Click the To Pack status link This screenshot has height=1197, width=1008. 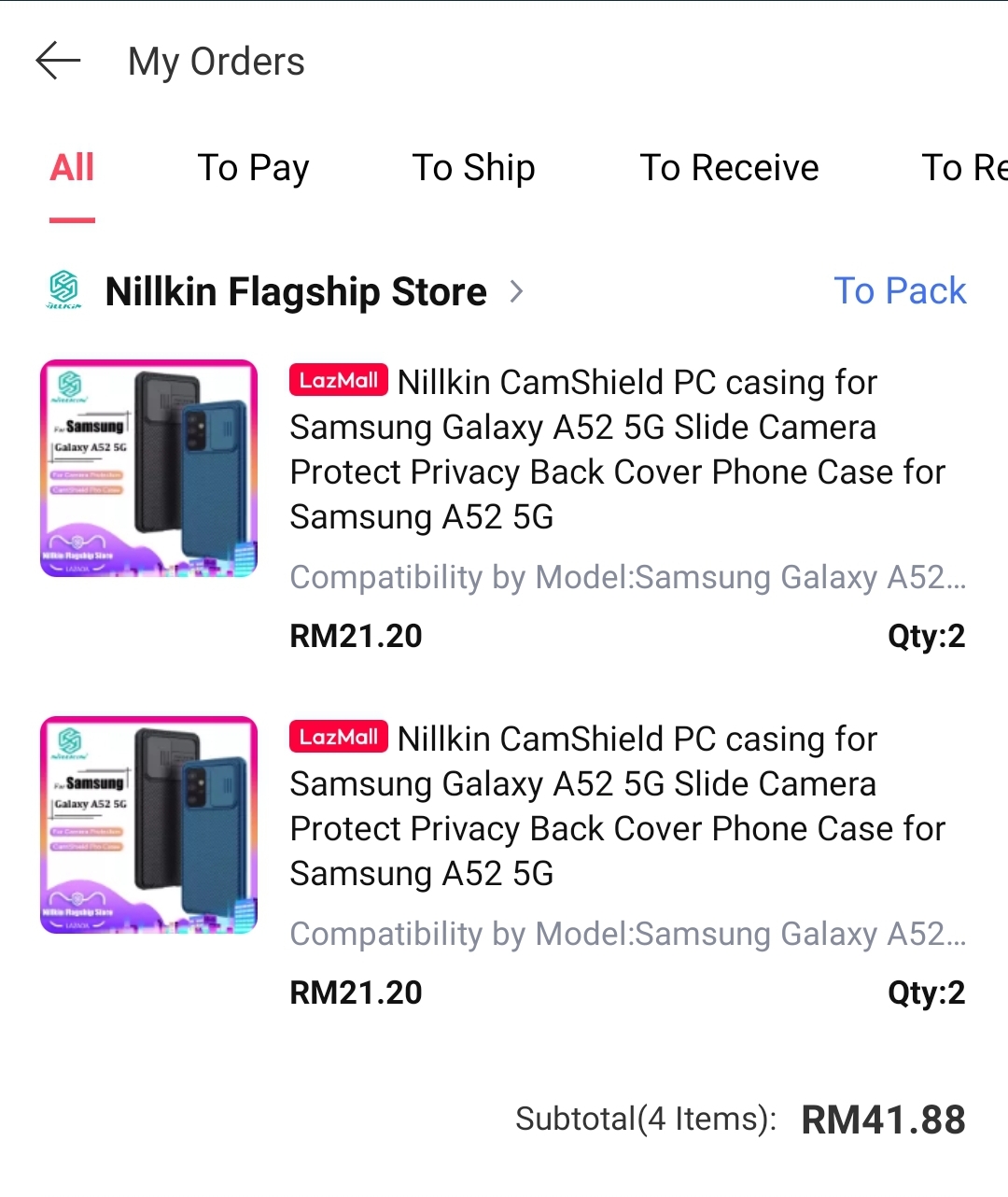coord(900,291)
